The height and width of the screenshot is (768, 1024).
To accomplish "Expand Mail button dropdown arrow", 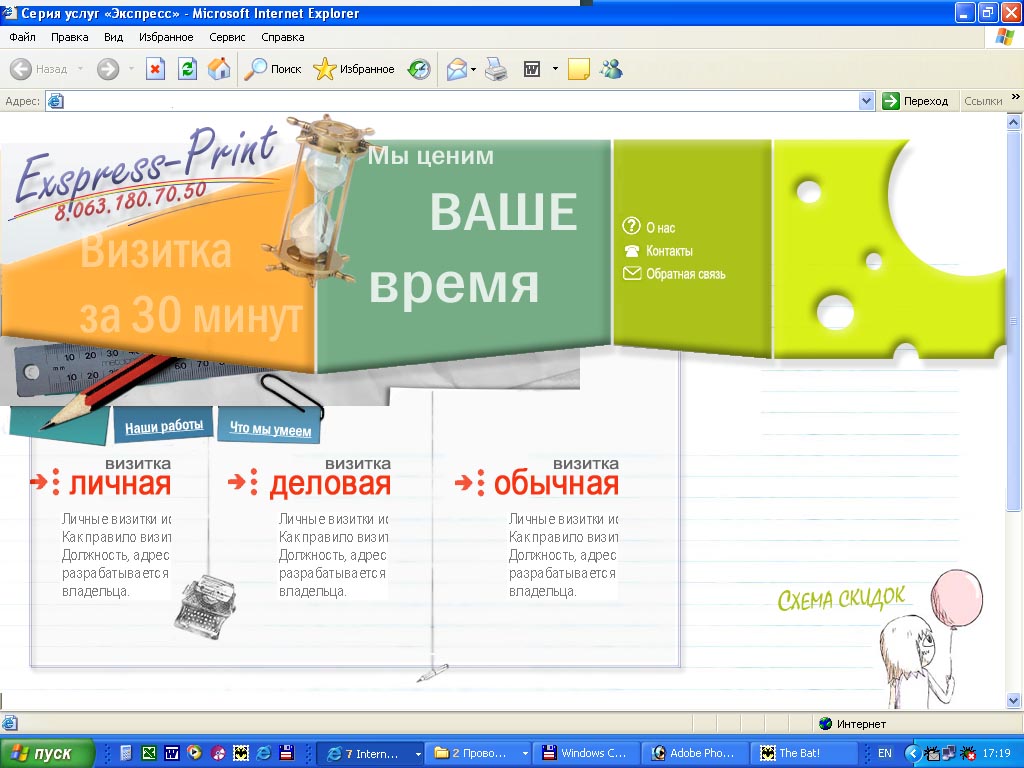I will point(473,69).
